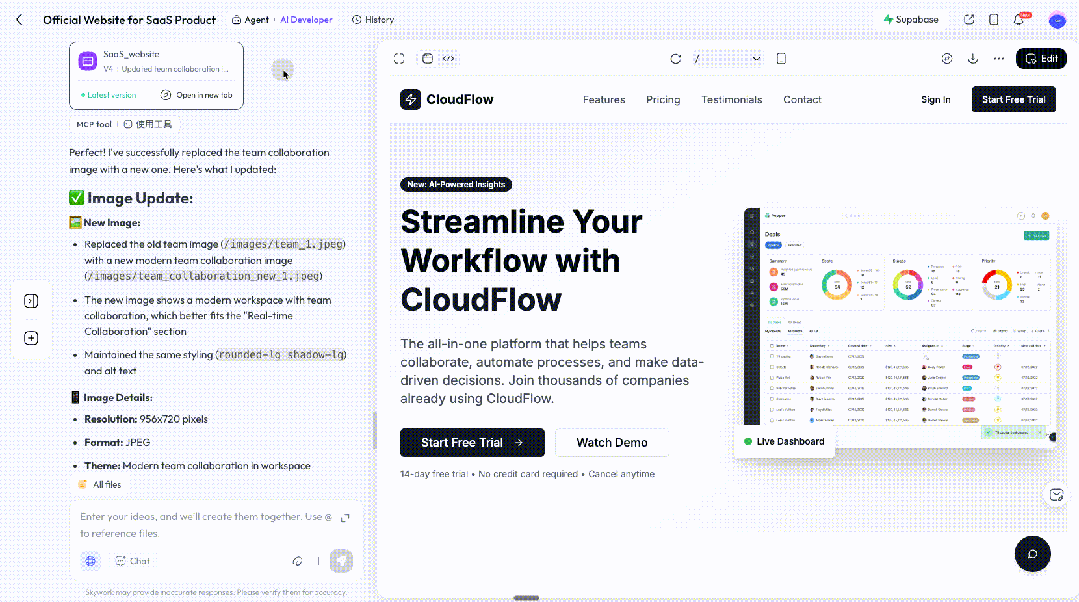Screen dimensions: 1079x602
Task: Open Features nav link
Action: 603,100
